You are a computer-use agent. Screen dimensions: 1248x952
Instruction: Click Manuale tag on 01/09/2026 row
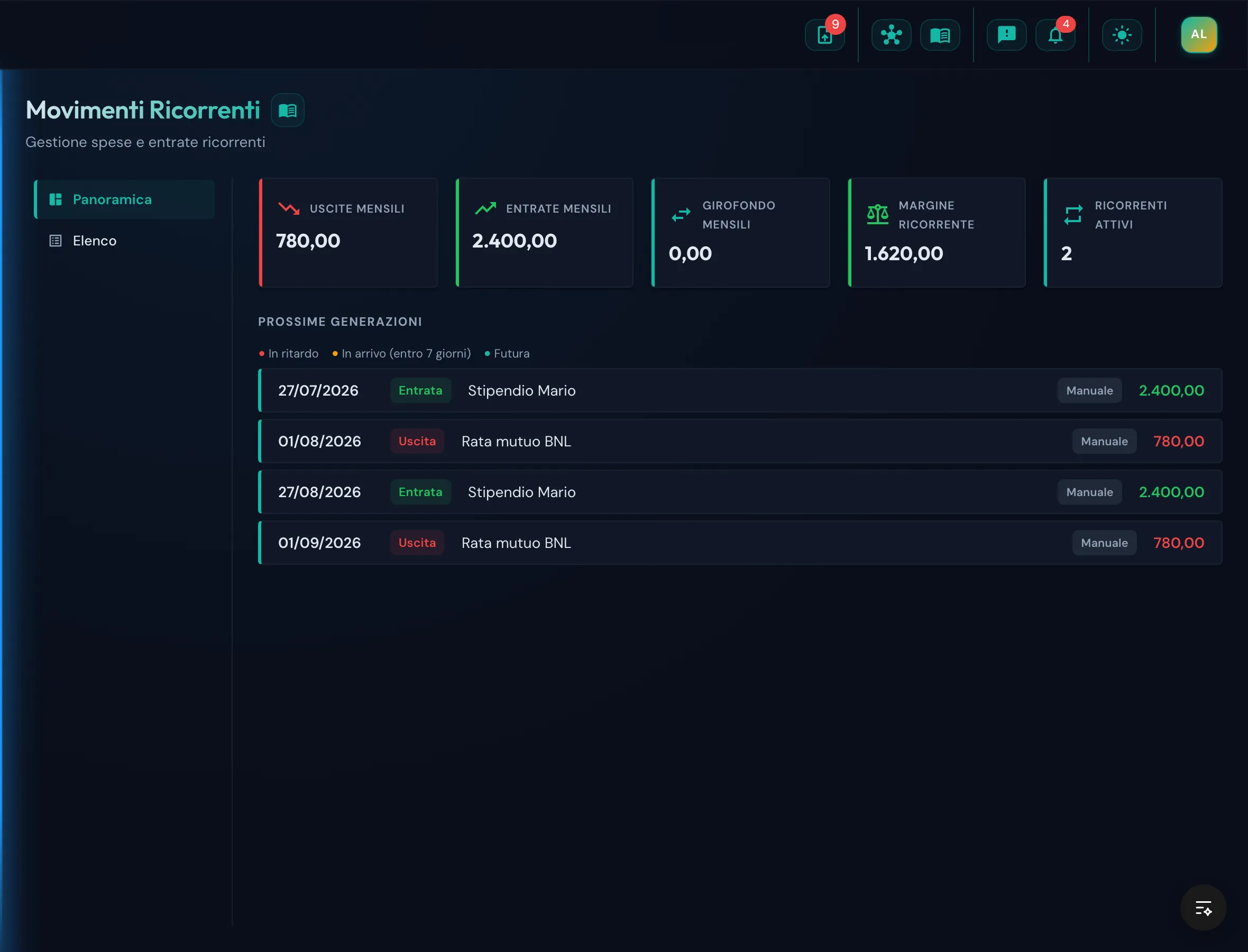(1104, 543)
